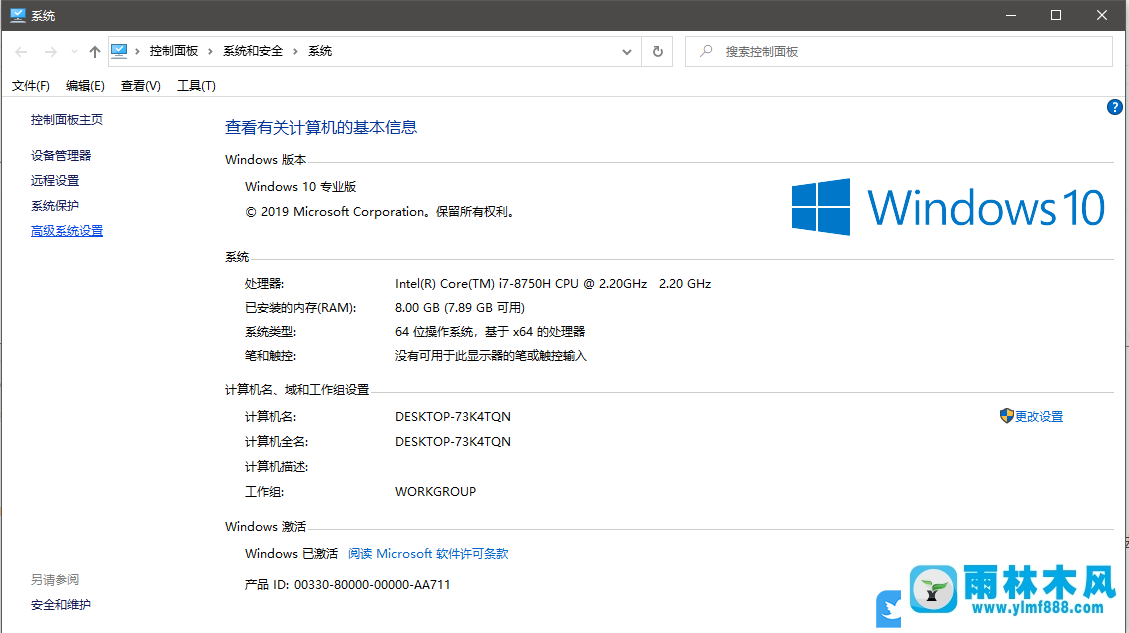Maximize the System window
This screenshot has height=633, width=1129.
pyautogui.click(x=1056, y=15)
